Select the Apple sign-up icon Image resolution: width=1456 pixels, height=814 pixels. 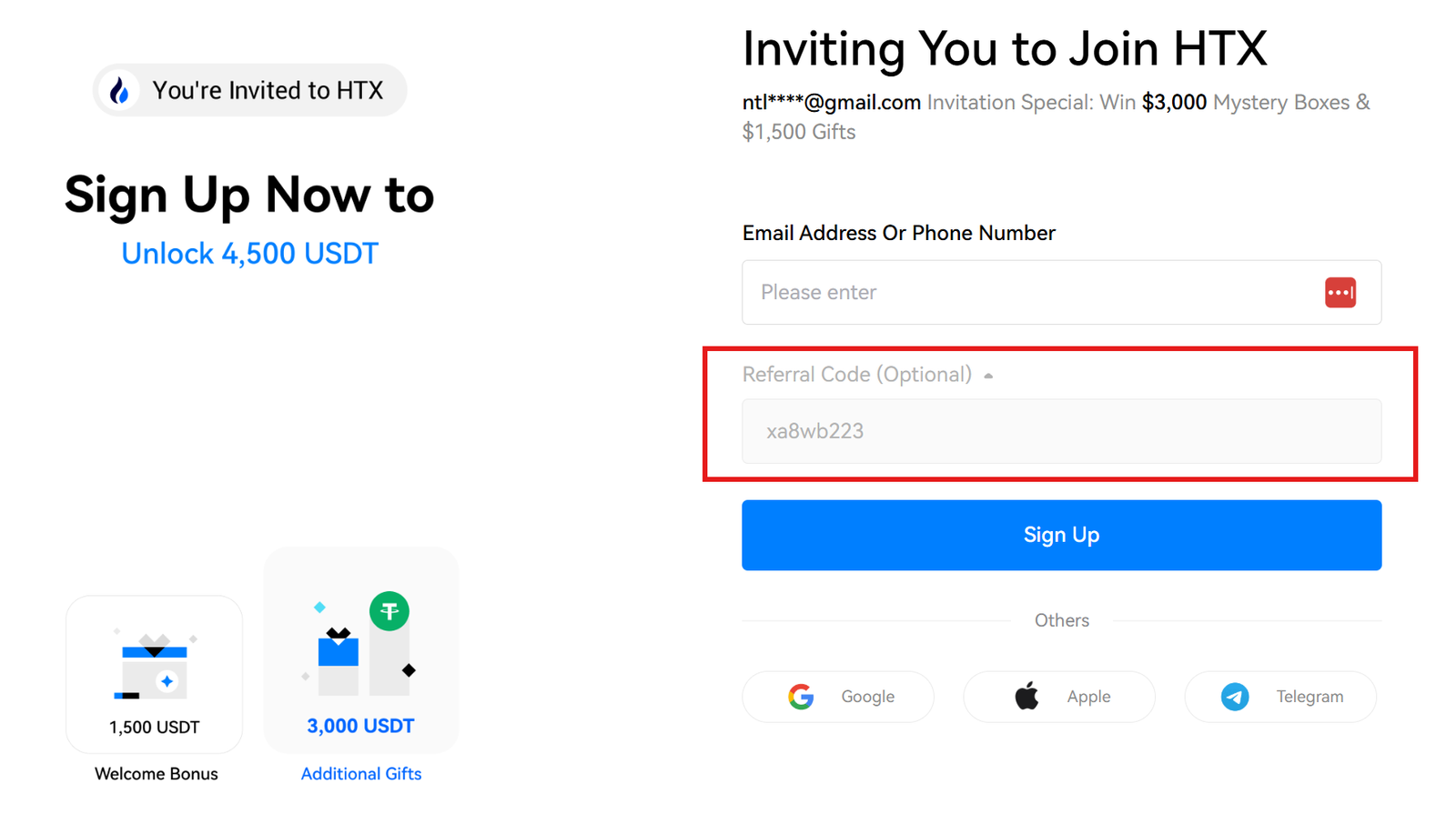point(1026,696)
